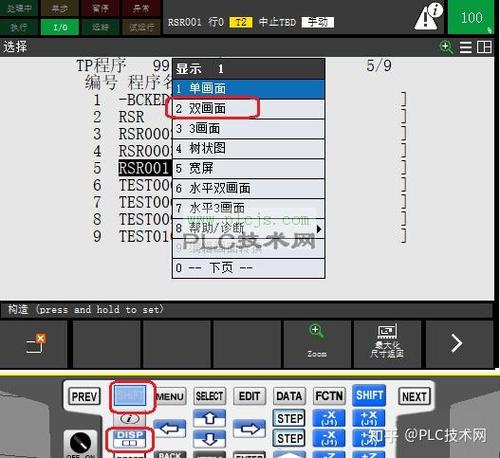500x458 pixels.
Task: Click the yellow T2 mode indicator
Action: pos(241,22)
